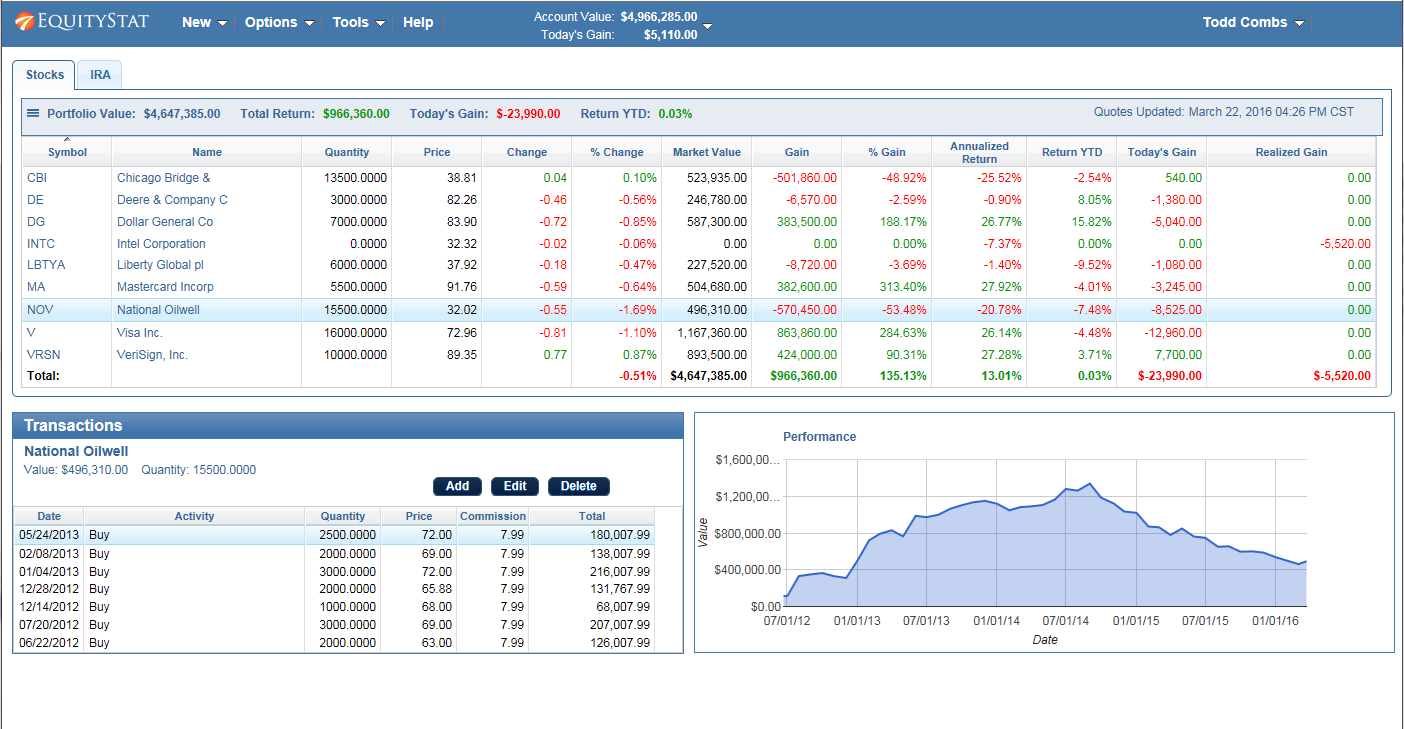Select the 05/24/2013 Buy transaction row
The image size is (1404, 729).
(334, 535)
